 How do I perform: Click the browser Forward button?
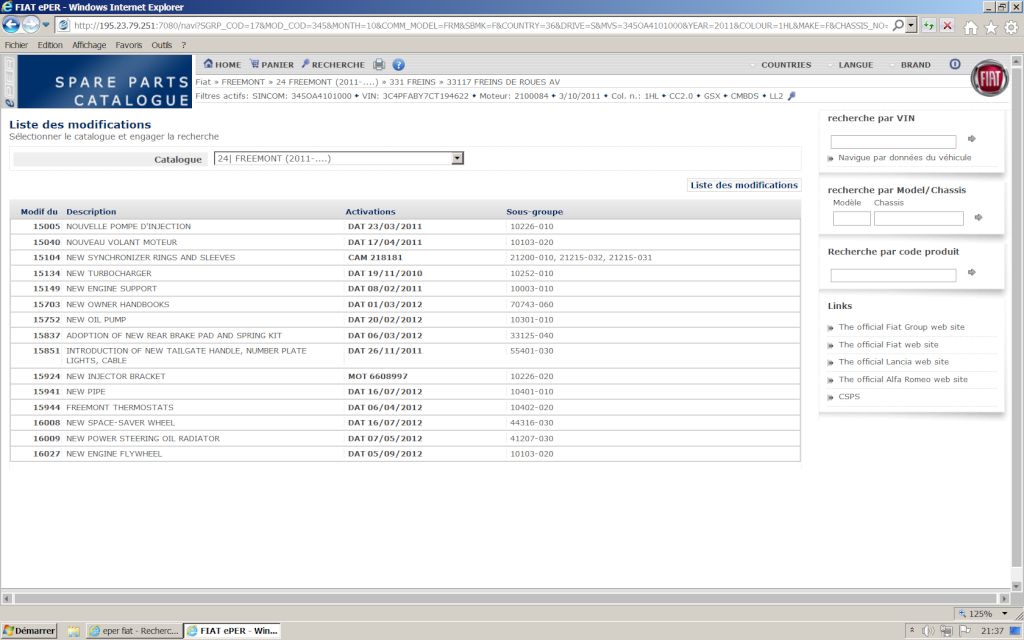31,25
